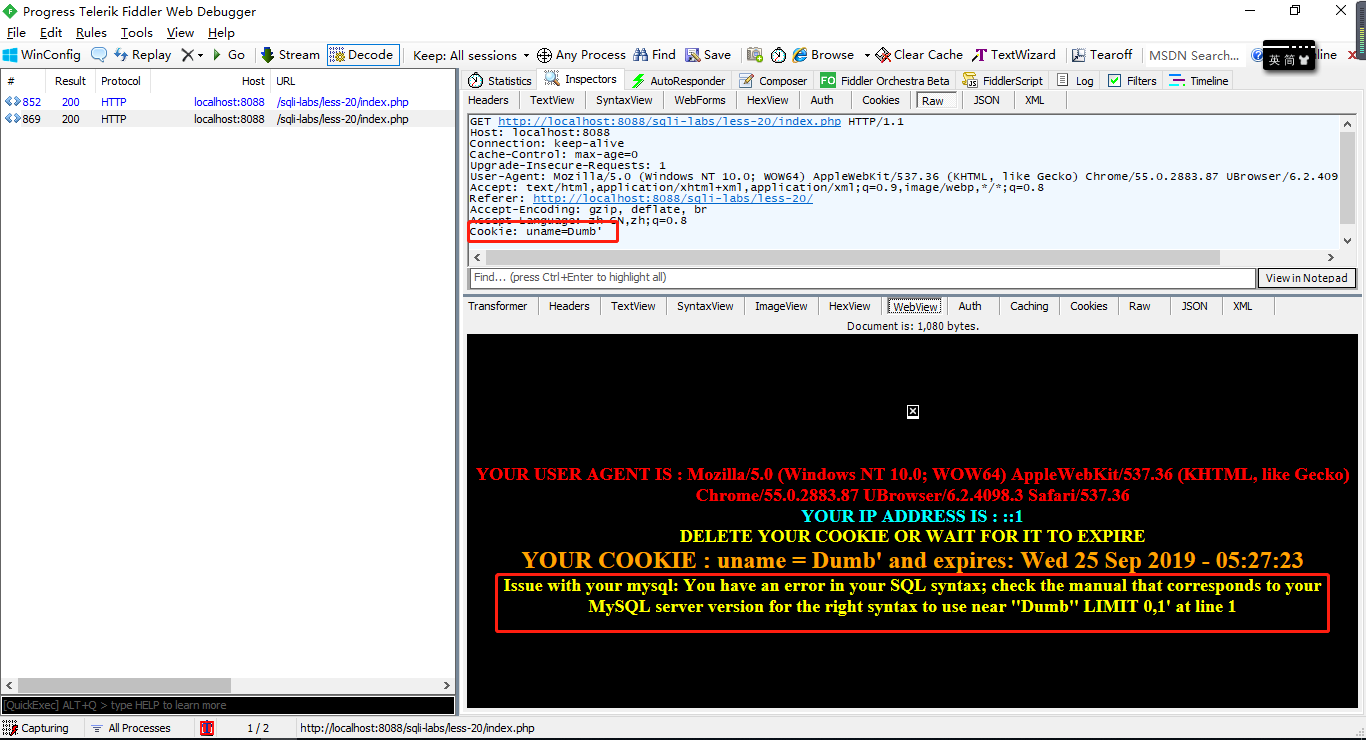Use the session list horizontal scrollbar
1366x740 pixels.
[124, 686]
